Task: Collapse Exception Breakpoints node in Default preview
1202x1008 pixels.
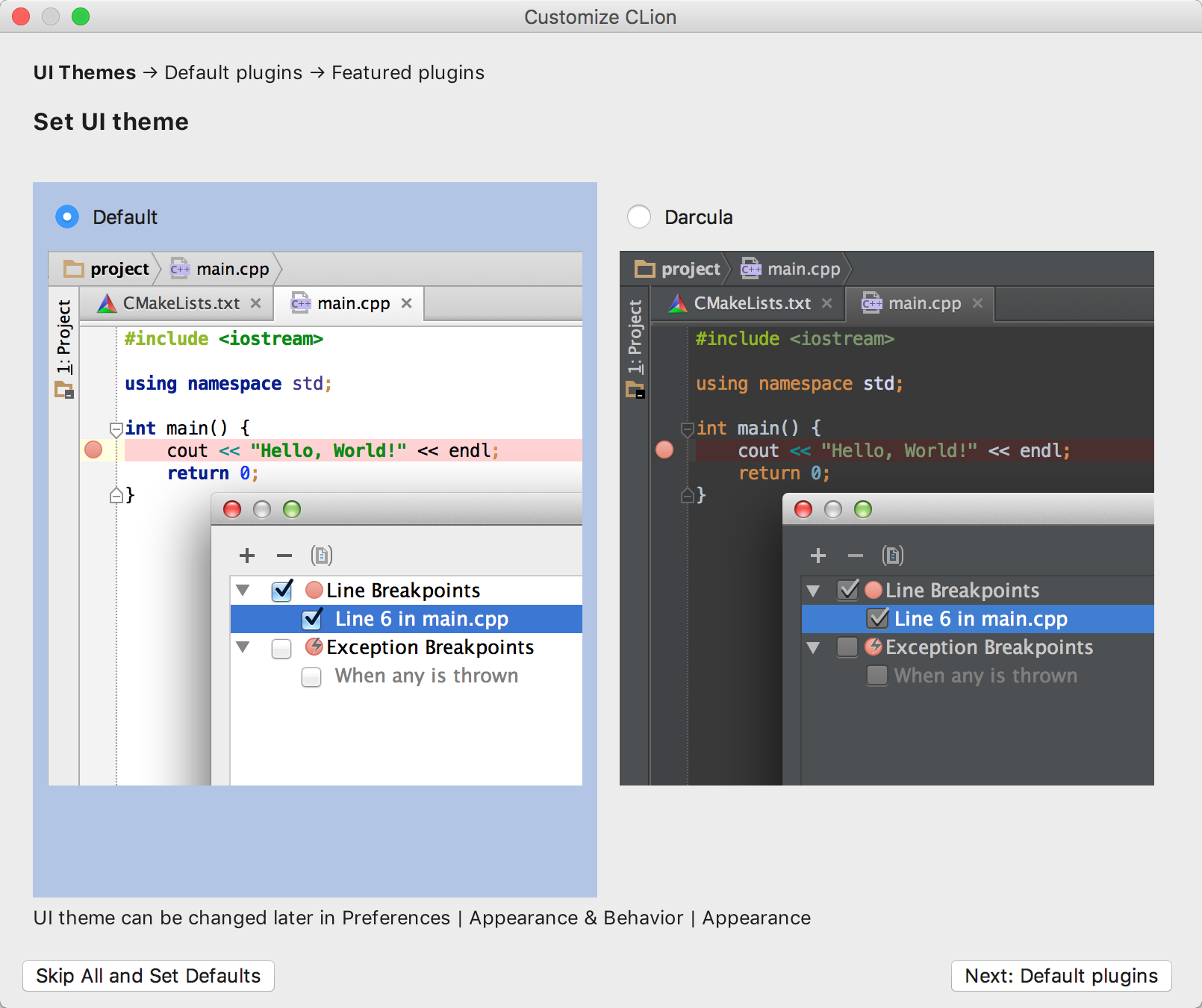Action: [243, 647]
